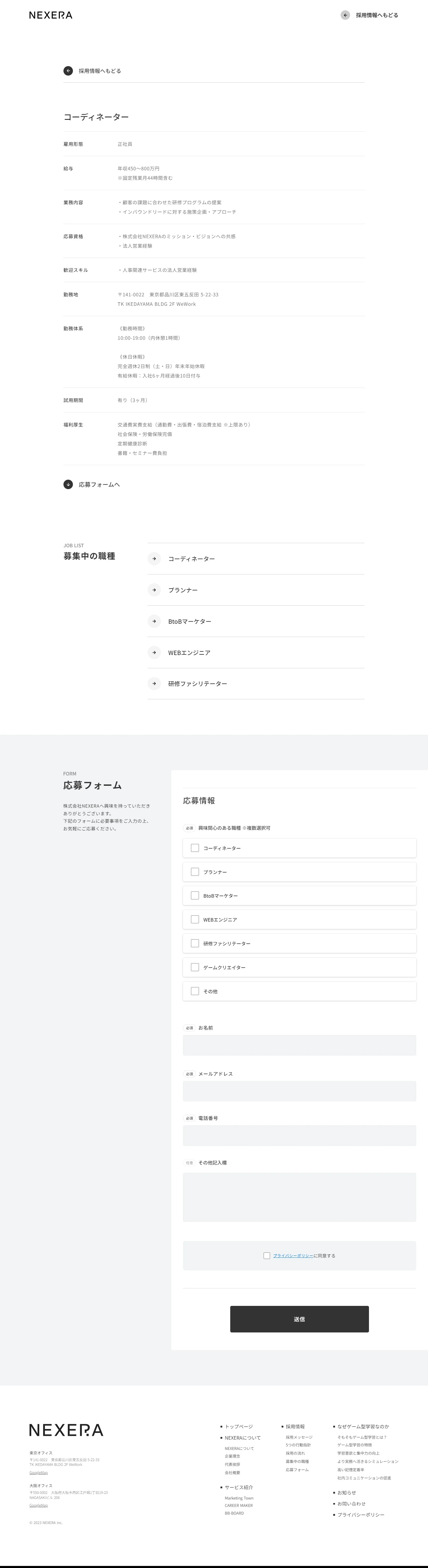Select the その他 checkbox option
428x1568 pixels.
coord(195,991)
